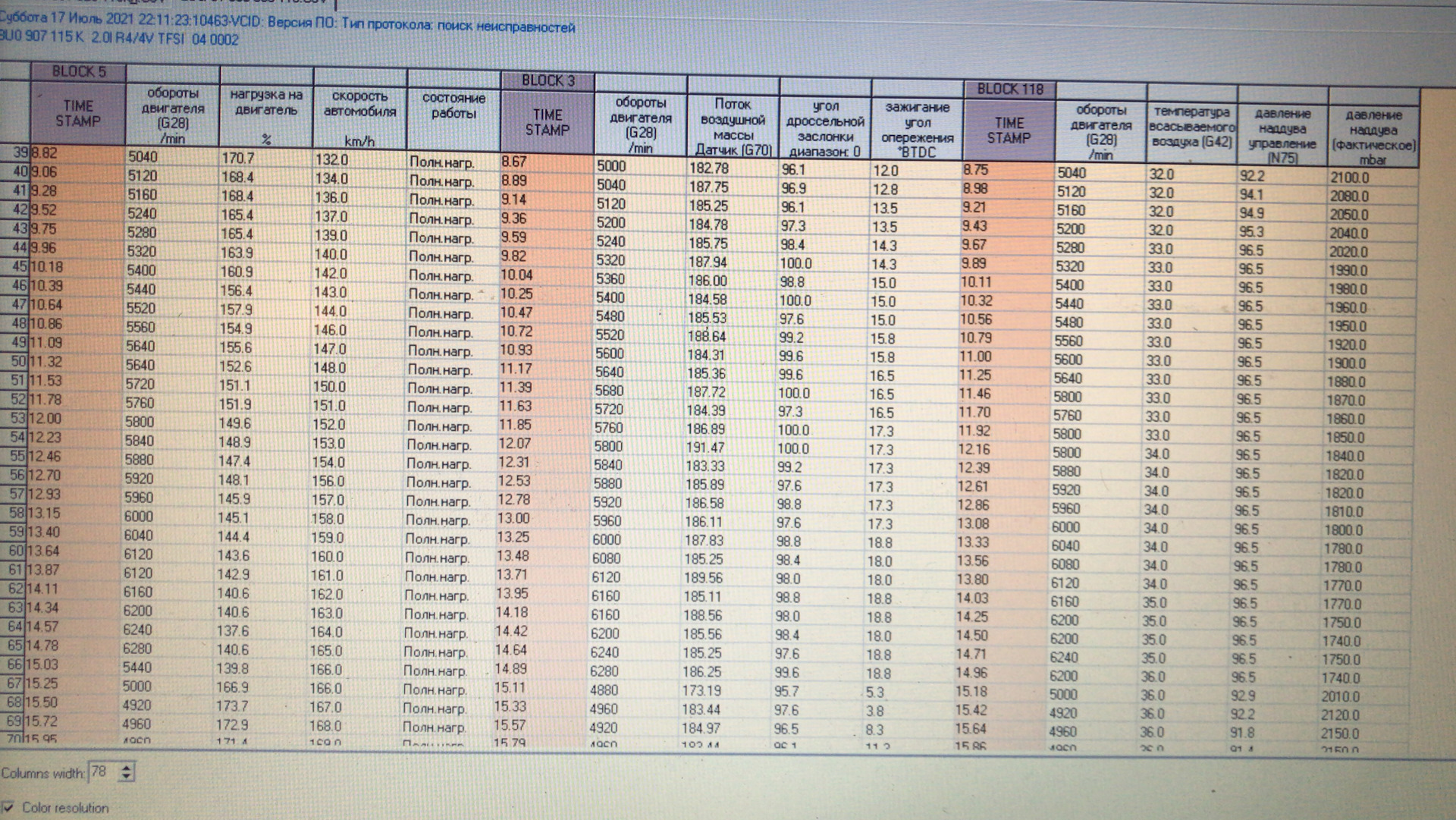The width and height of the screenshot is (1456, 820).
Task: Click the air mass value 182.78
Action: click(x=708, y=168)
